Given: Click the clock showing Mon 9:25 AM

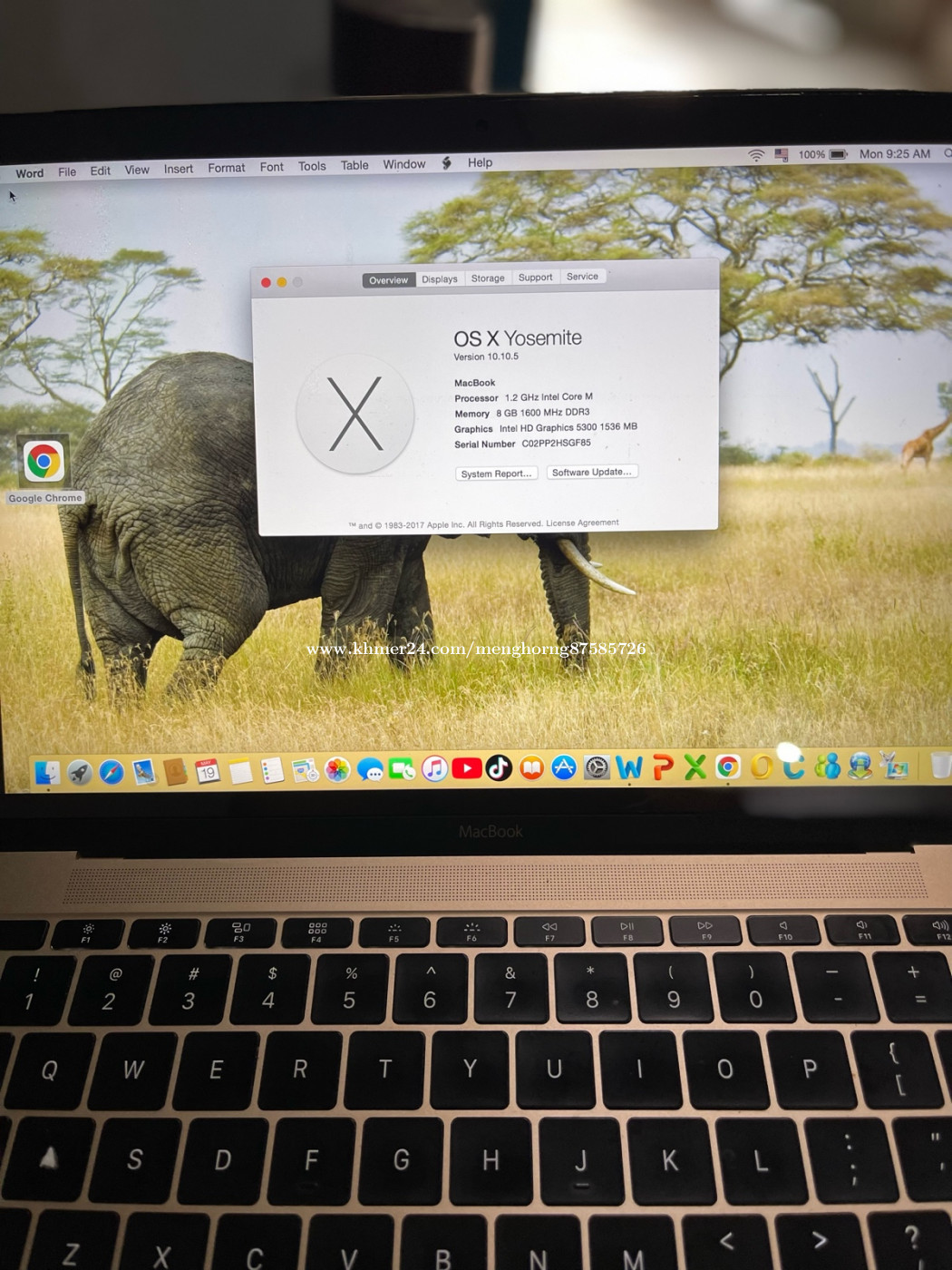Looking at the screenshot, I should click(895, 153).
